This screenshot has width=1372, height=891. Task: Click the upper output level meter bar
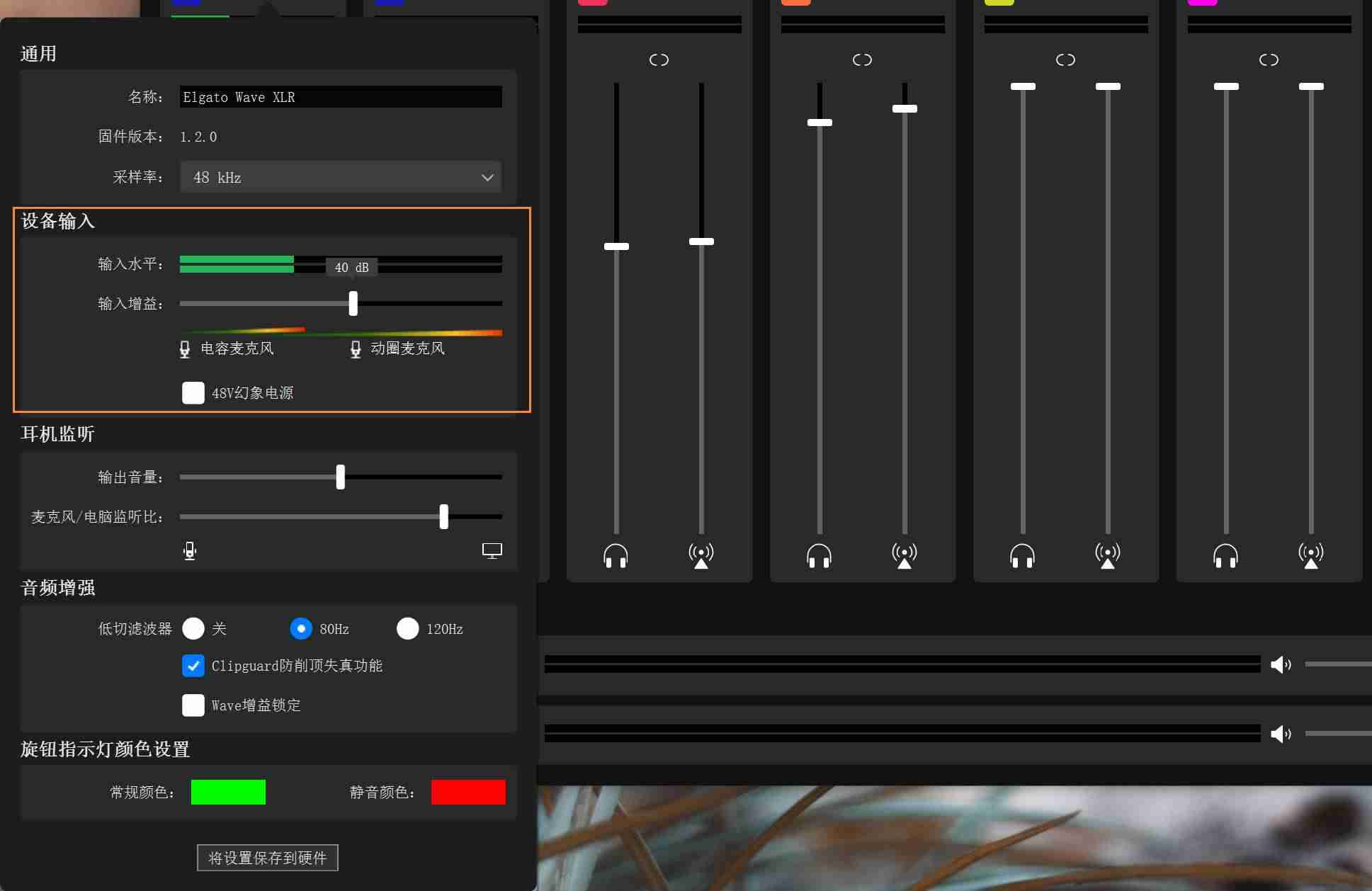click(x=902, y=664)
